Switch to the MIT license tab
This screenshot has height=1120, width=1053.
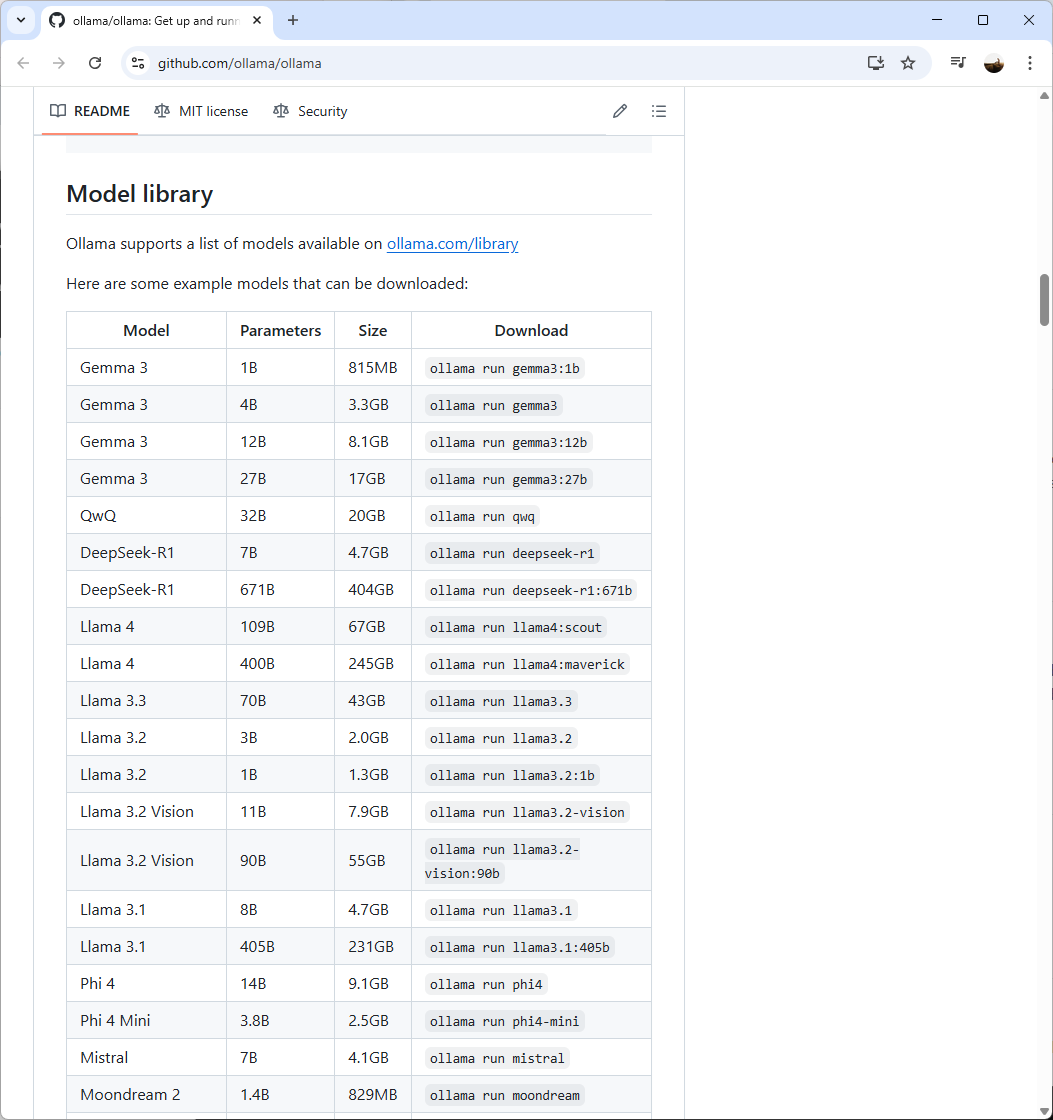(x=201, y=111)
